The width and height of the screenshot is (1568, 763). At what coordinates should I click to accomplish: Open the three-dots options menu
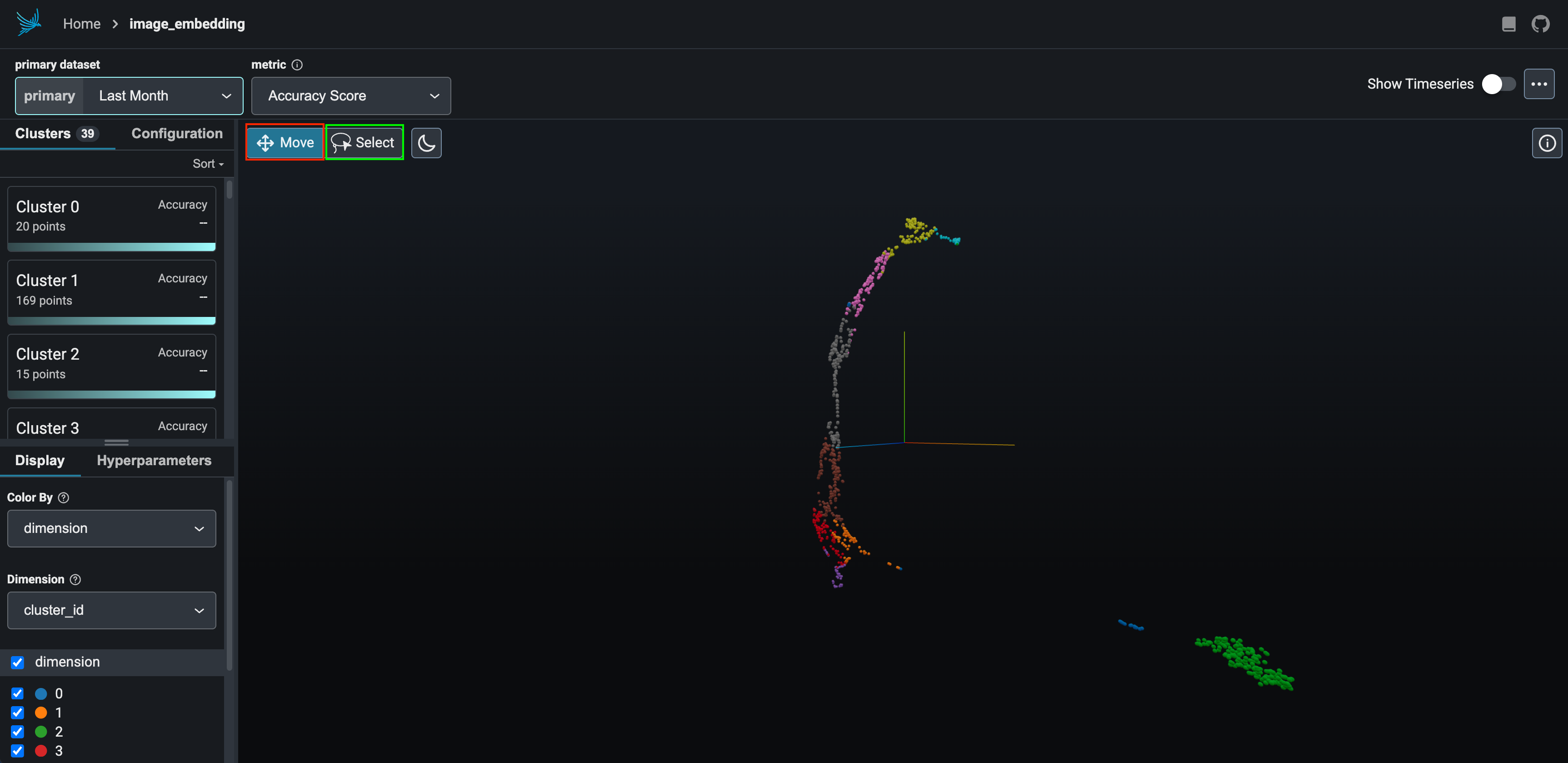[1539, 84]
